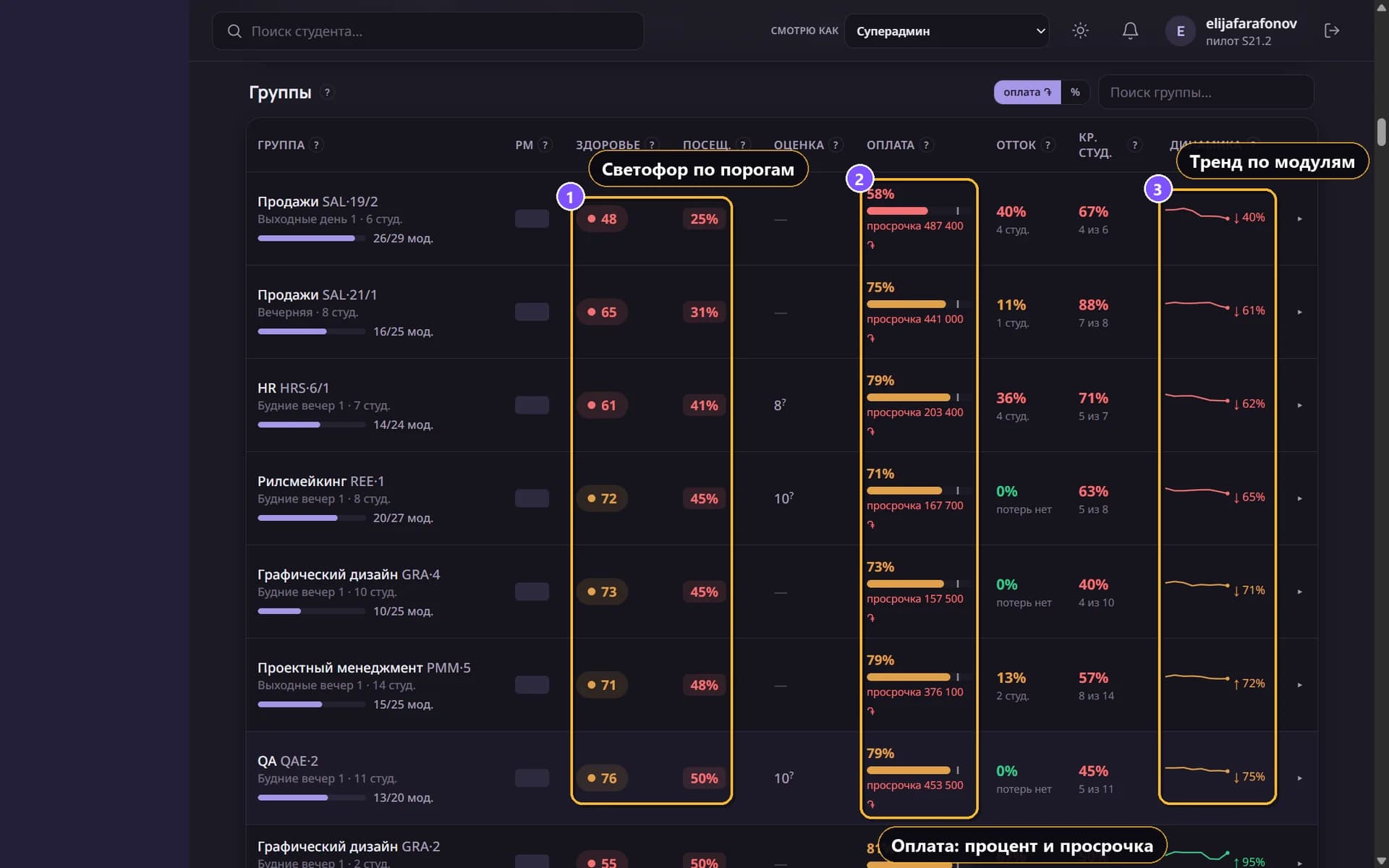Image resolution: width=1389 pixels, height=868 pixels.
Task: Expand Графический дизайн GRA·4 row arrow
Action: [x=1299, y=592]
